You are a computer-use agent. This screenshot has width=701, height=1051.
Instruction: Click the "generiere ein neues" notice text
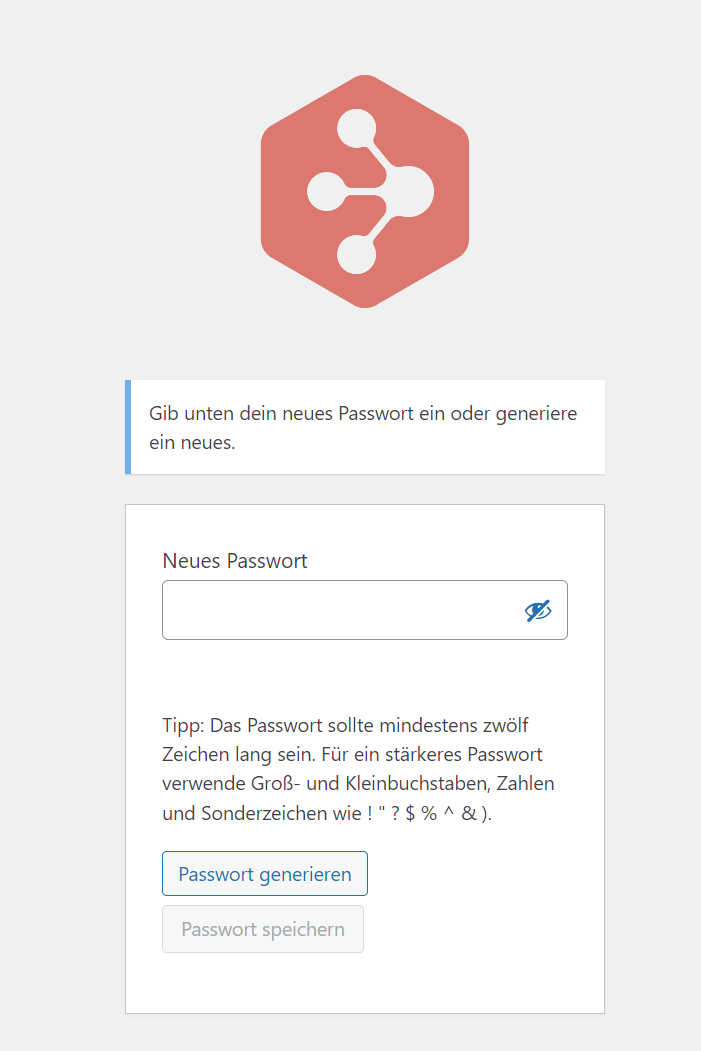point(363,428)
